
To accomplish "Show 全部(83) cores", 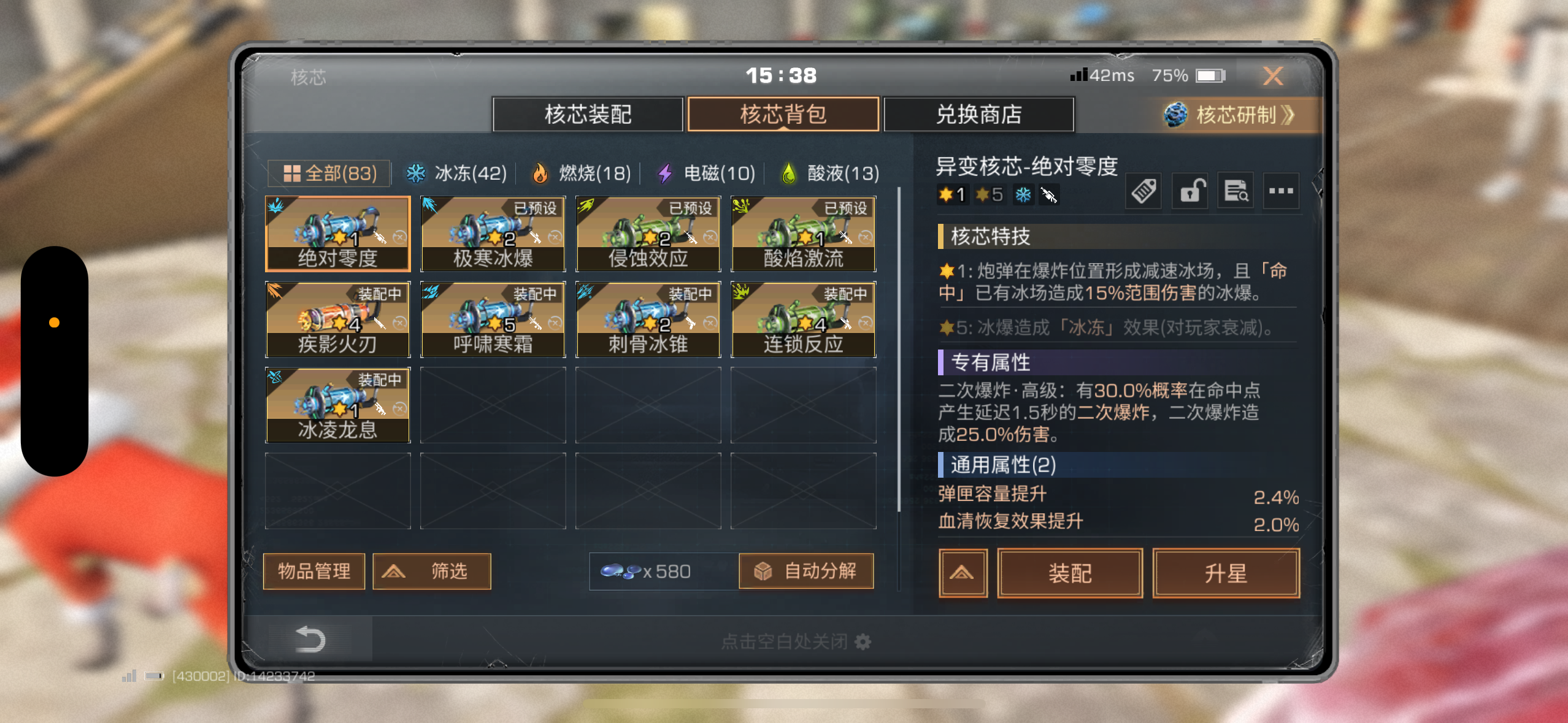I will [329, 174].
